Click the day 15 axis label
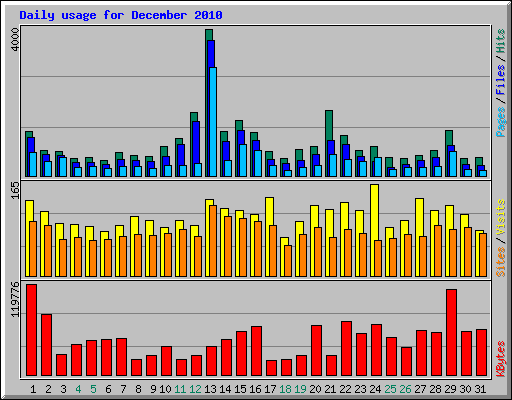Viewport: 512px width, 400px height. click(240, 389)
